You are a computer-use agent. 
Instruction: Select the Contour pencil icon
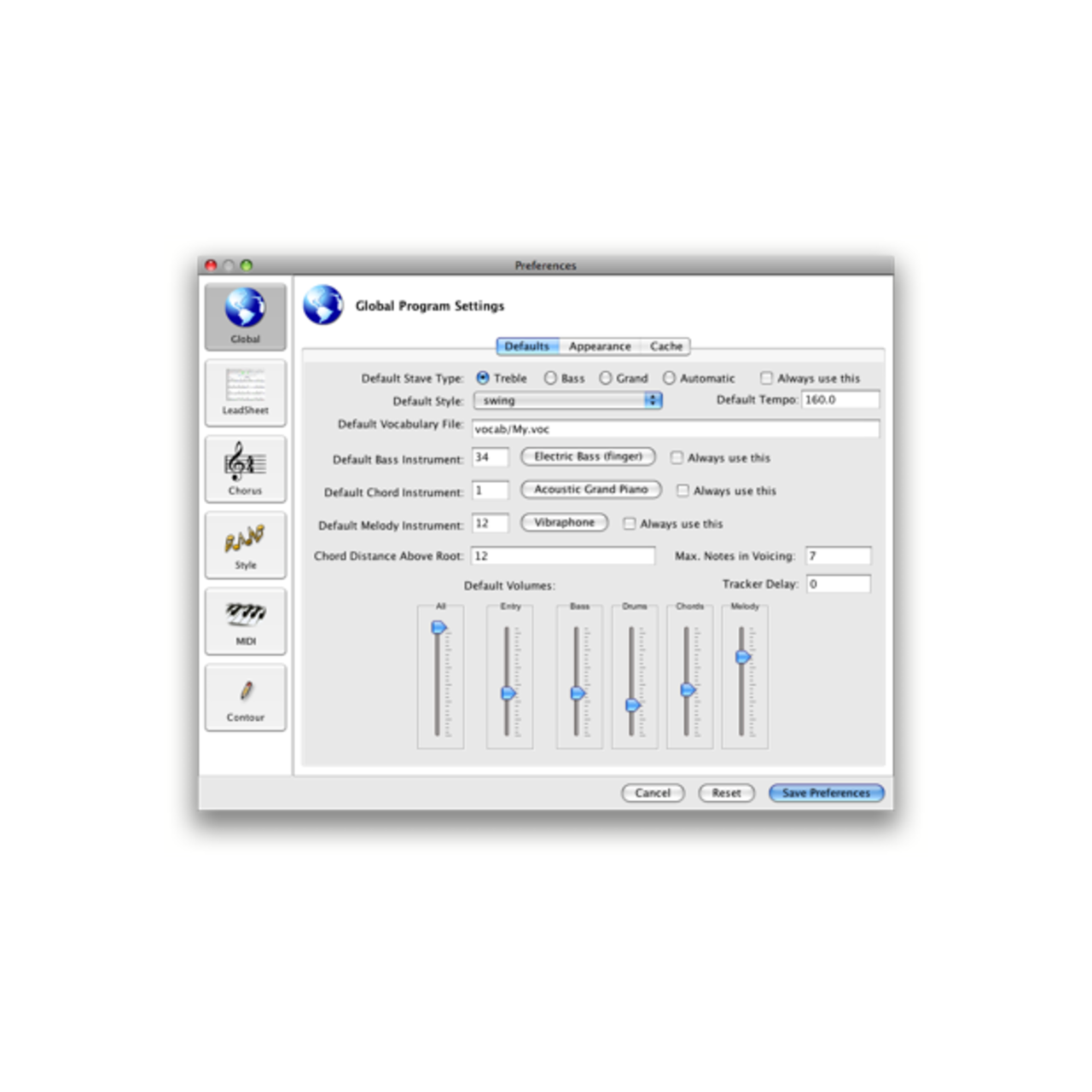point(245,697)
